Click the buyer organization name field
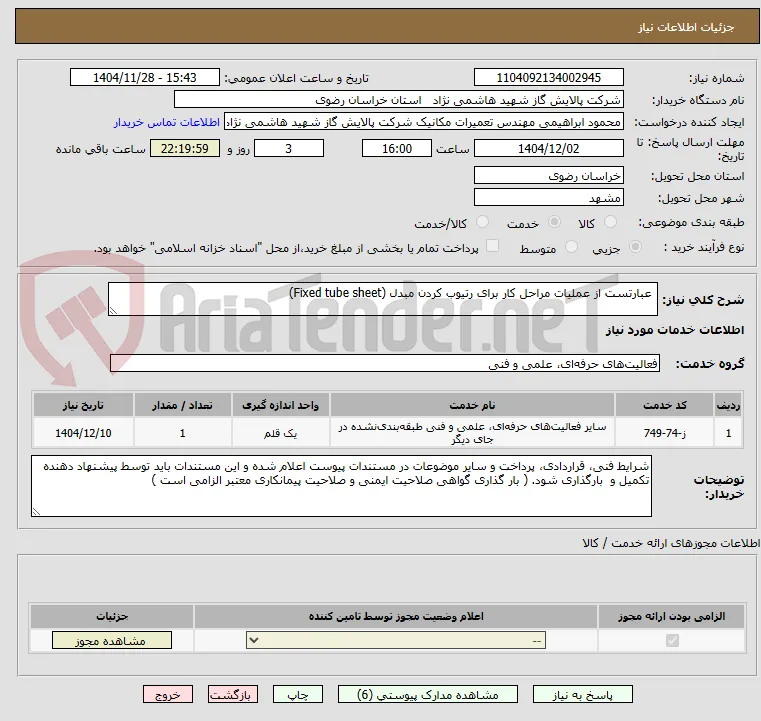This screenshot has width=761, height=721. pyautogui.click(x=398, y=100)
